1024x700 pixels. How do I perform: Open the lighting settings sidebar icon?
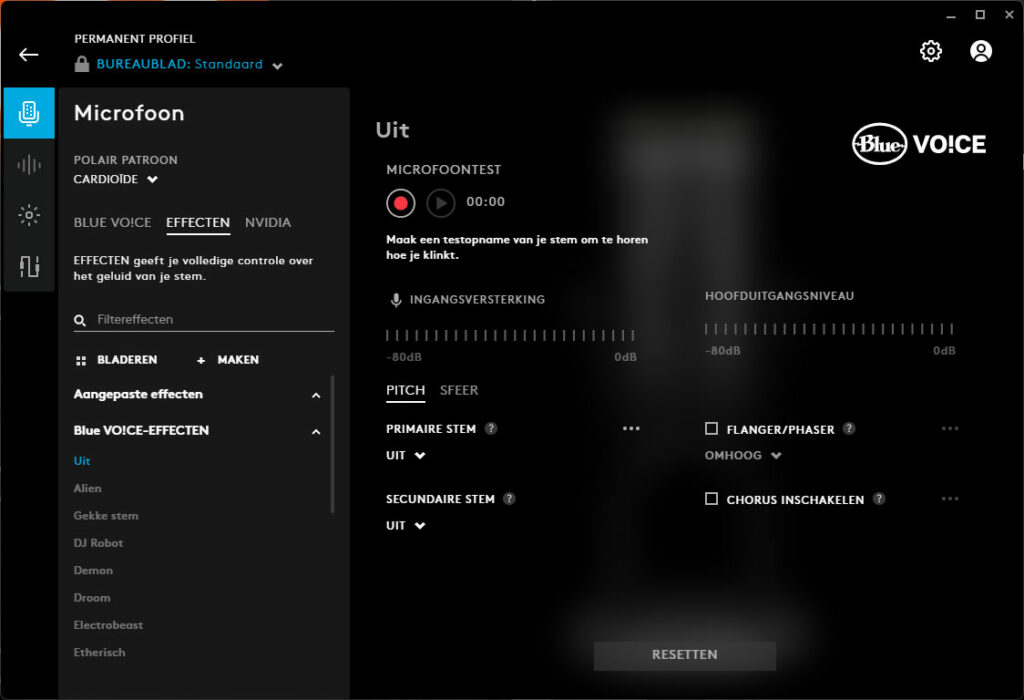pyautogui.click(x=29, y=214)
